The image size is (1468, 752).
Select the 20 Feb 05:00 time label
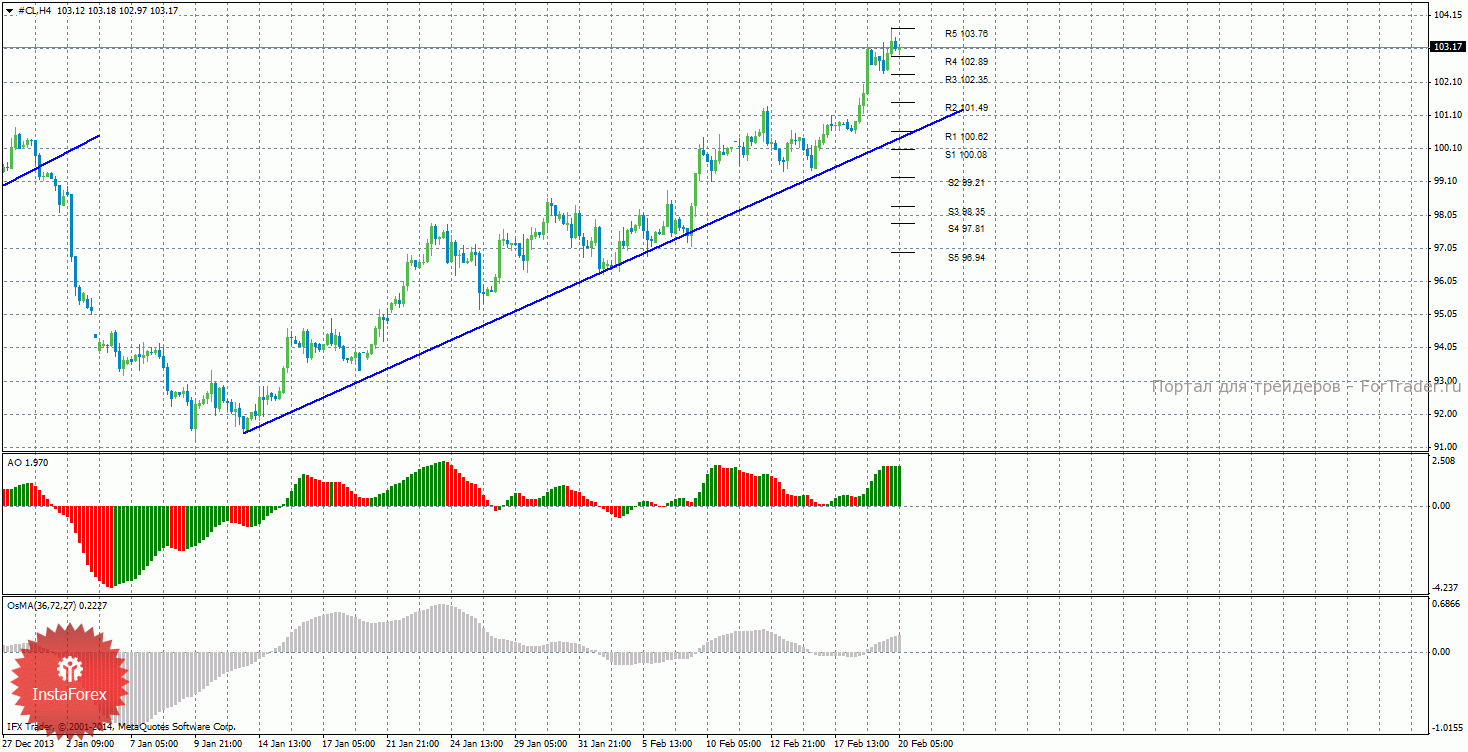(925, 744)
